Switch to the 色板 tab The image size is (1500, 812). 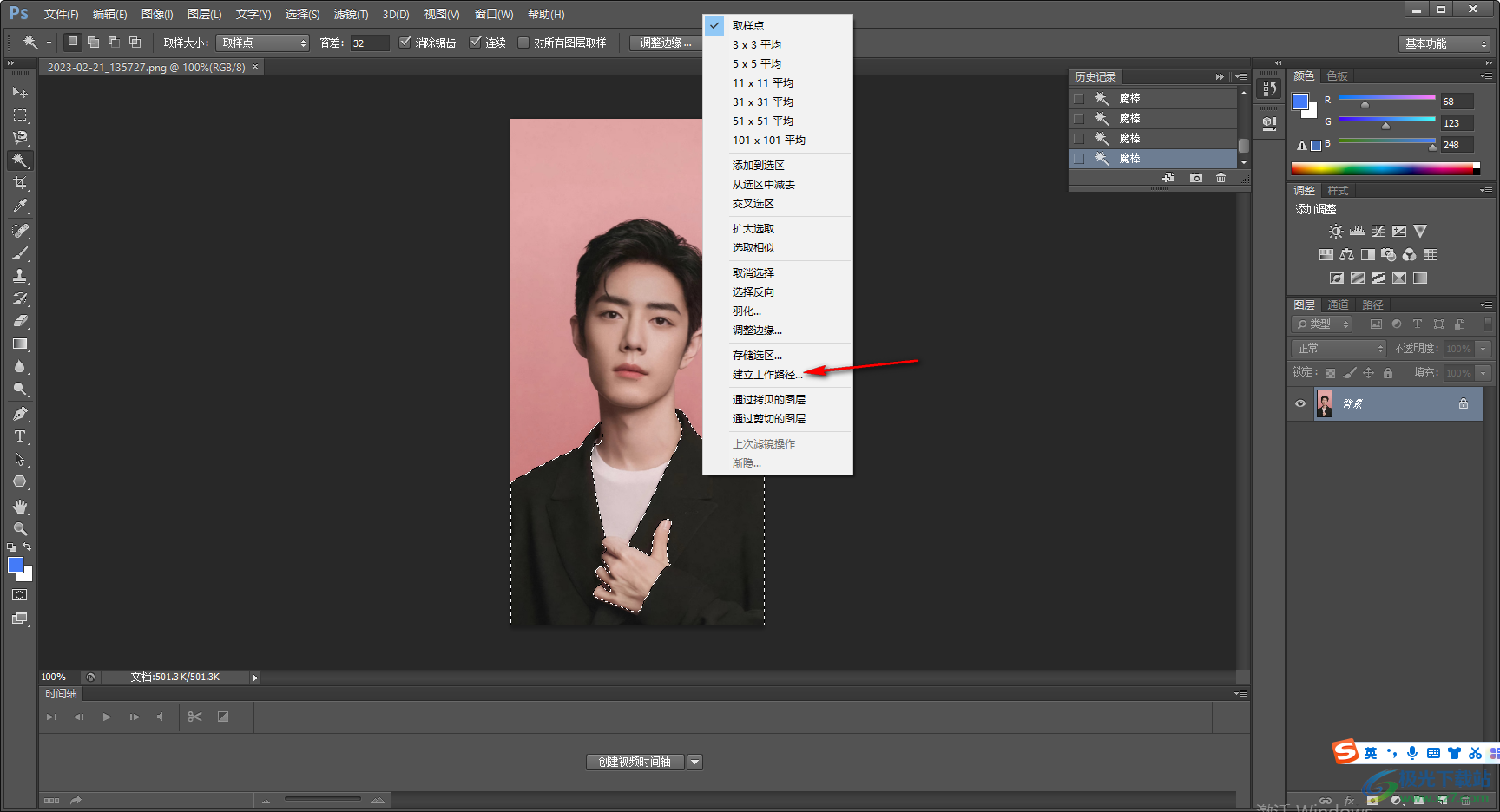pos(1337,76)
